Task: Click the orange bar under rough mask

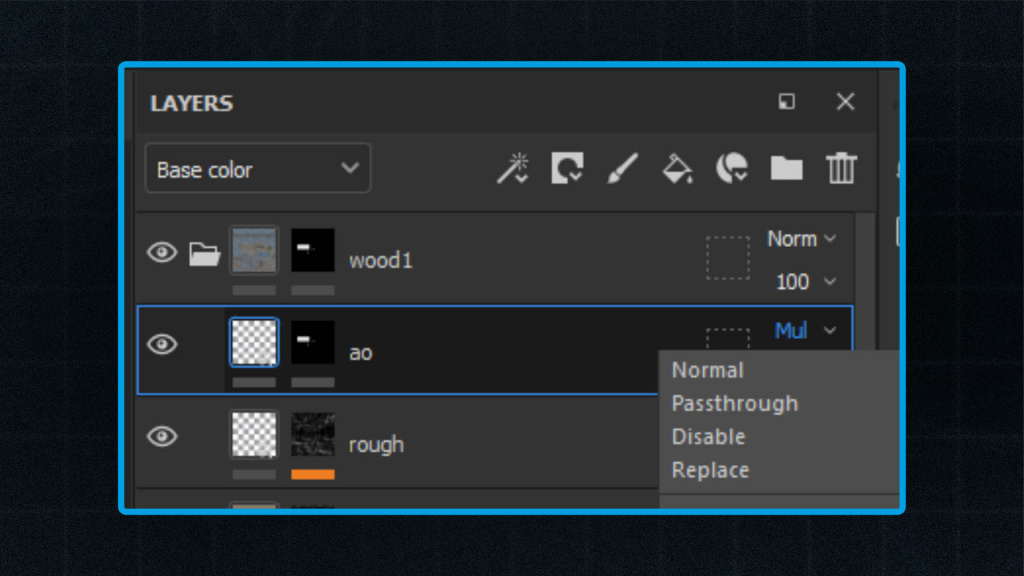Action: [x=313, y=475]
